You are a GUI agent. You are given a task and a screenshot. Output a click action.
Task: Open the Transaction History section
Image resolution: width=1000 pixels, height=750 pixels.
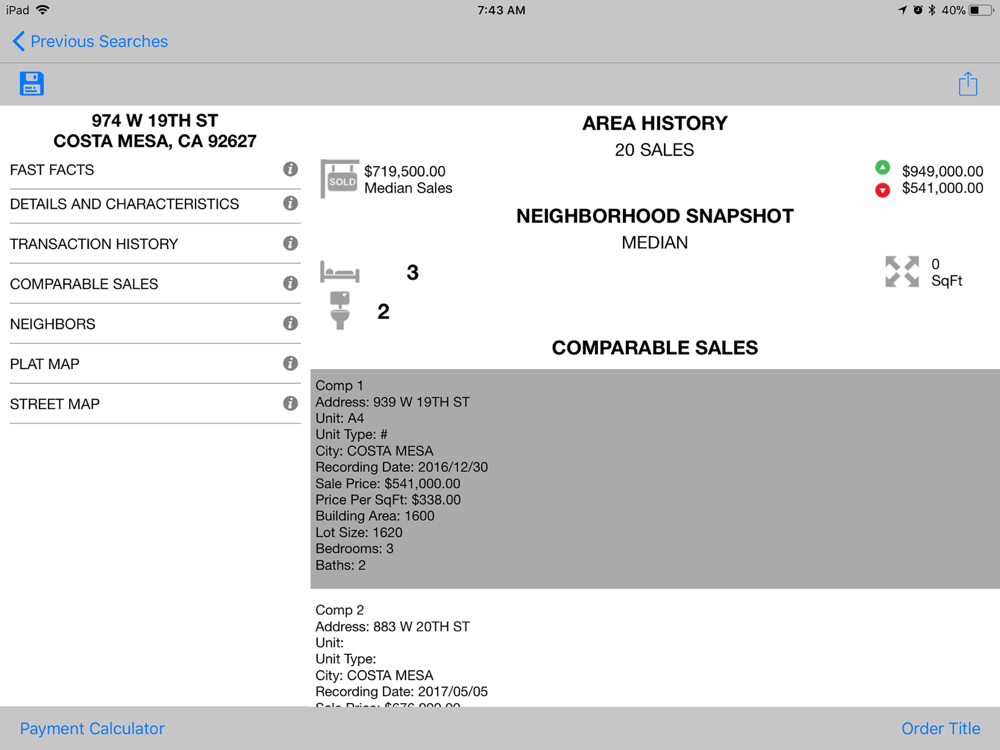click(94, 244)
